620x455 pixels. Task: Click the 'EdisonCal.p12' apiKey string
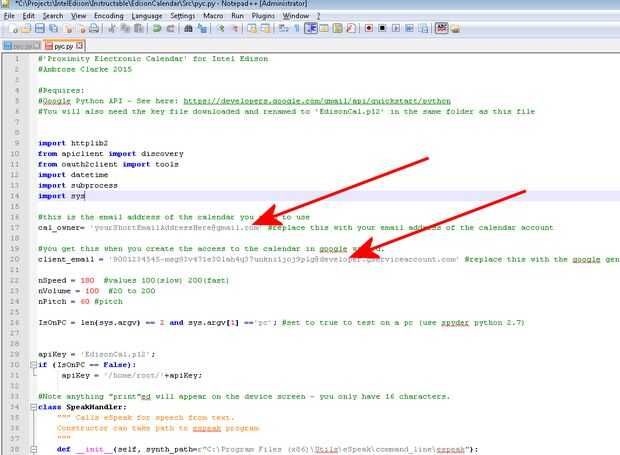pos(116,354)
